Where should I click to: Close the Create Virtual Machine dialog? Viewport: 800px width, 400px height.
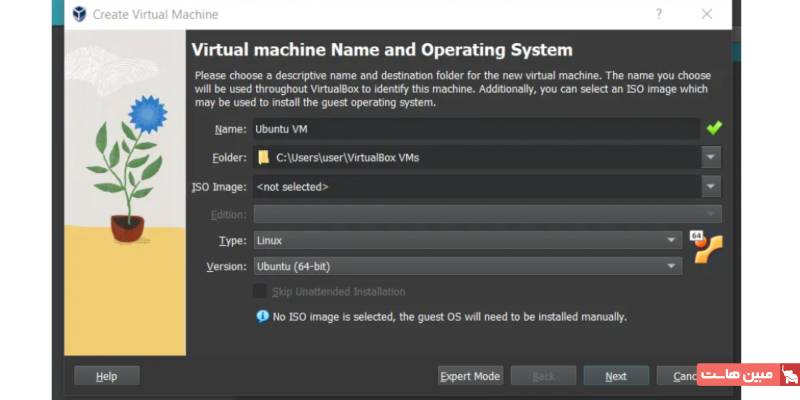point(707,14)
